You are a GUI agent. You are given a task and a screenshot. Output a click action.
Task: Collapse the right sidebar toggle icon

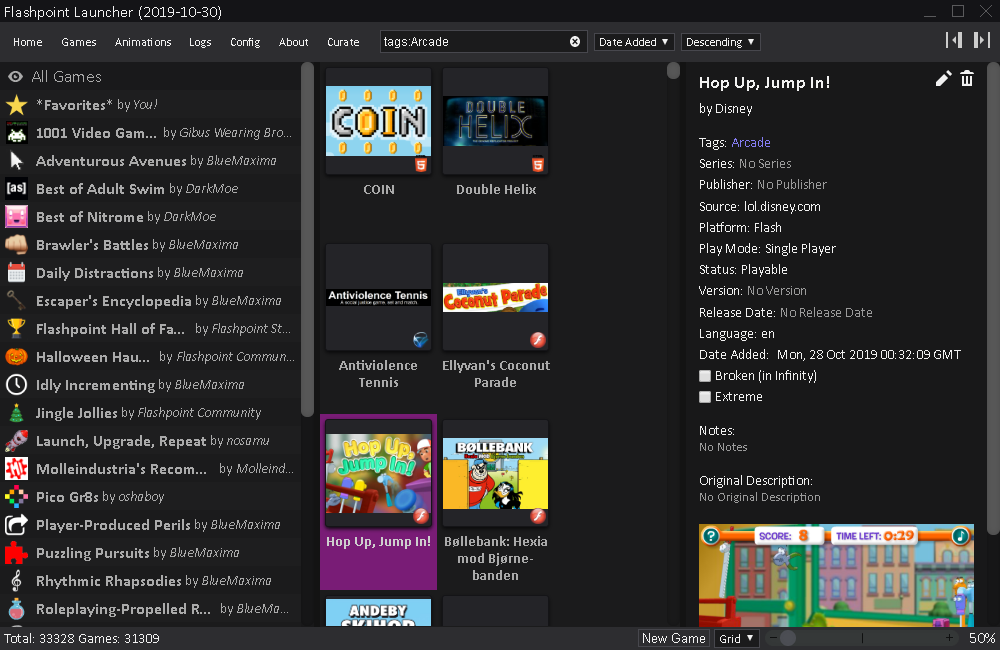click(x=981, y=40)
